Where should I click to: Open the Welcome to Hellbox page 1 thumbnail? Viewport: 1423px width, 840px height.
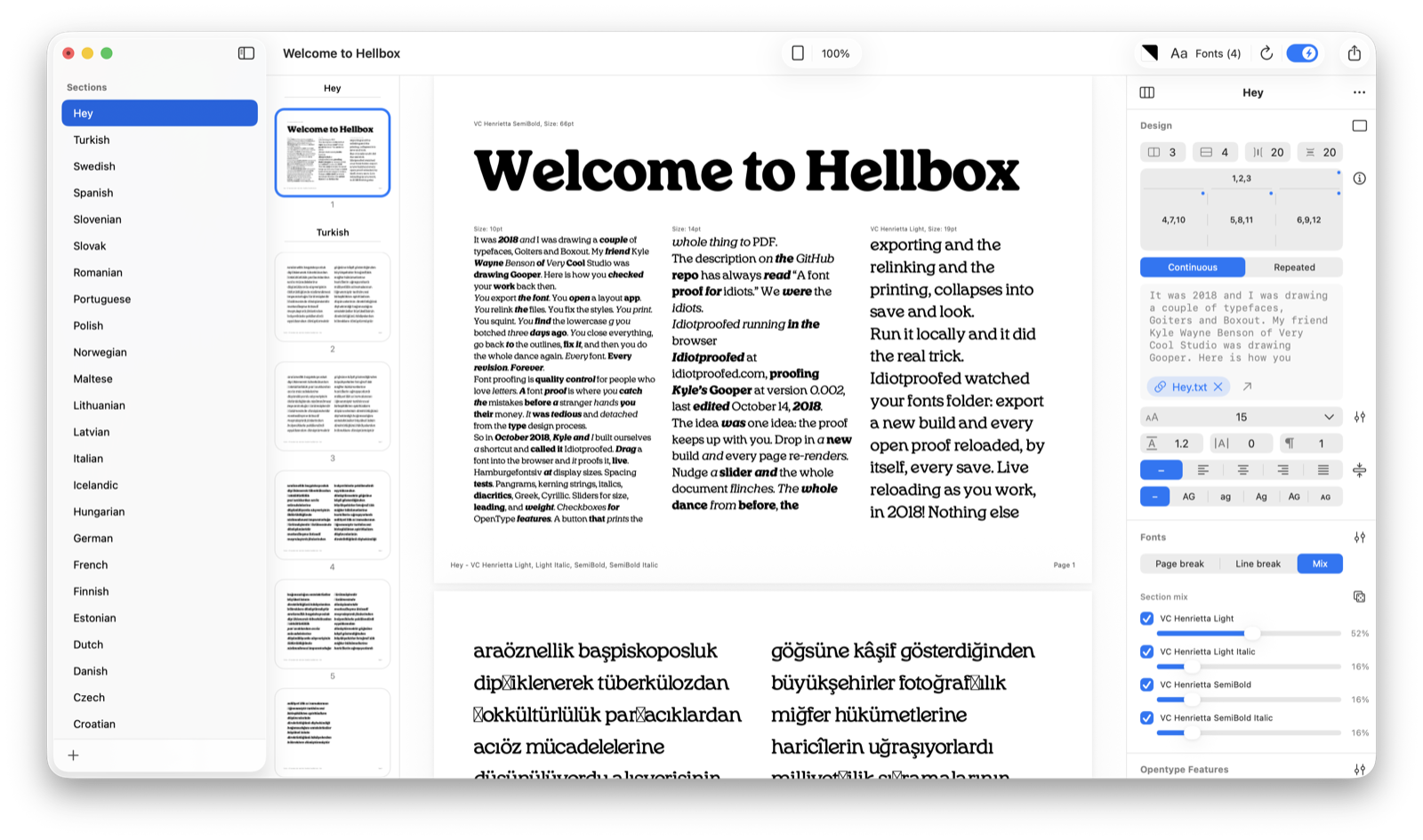click(333, 152)
